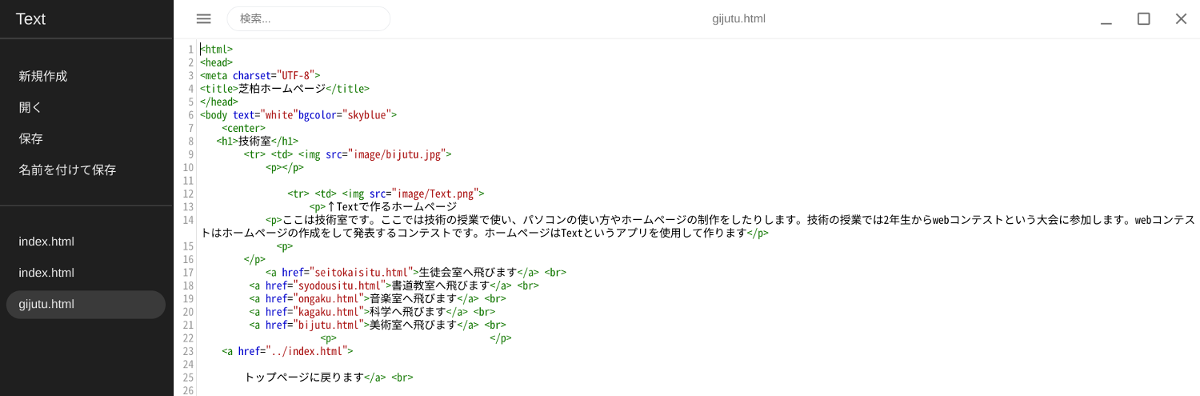The width and height of the screenshot is (1200, 396).
Task: Select 新規作成 to create a new file
Action: [x=43, y=76]
